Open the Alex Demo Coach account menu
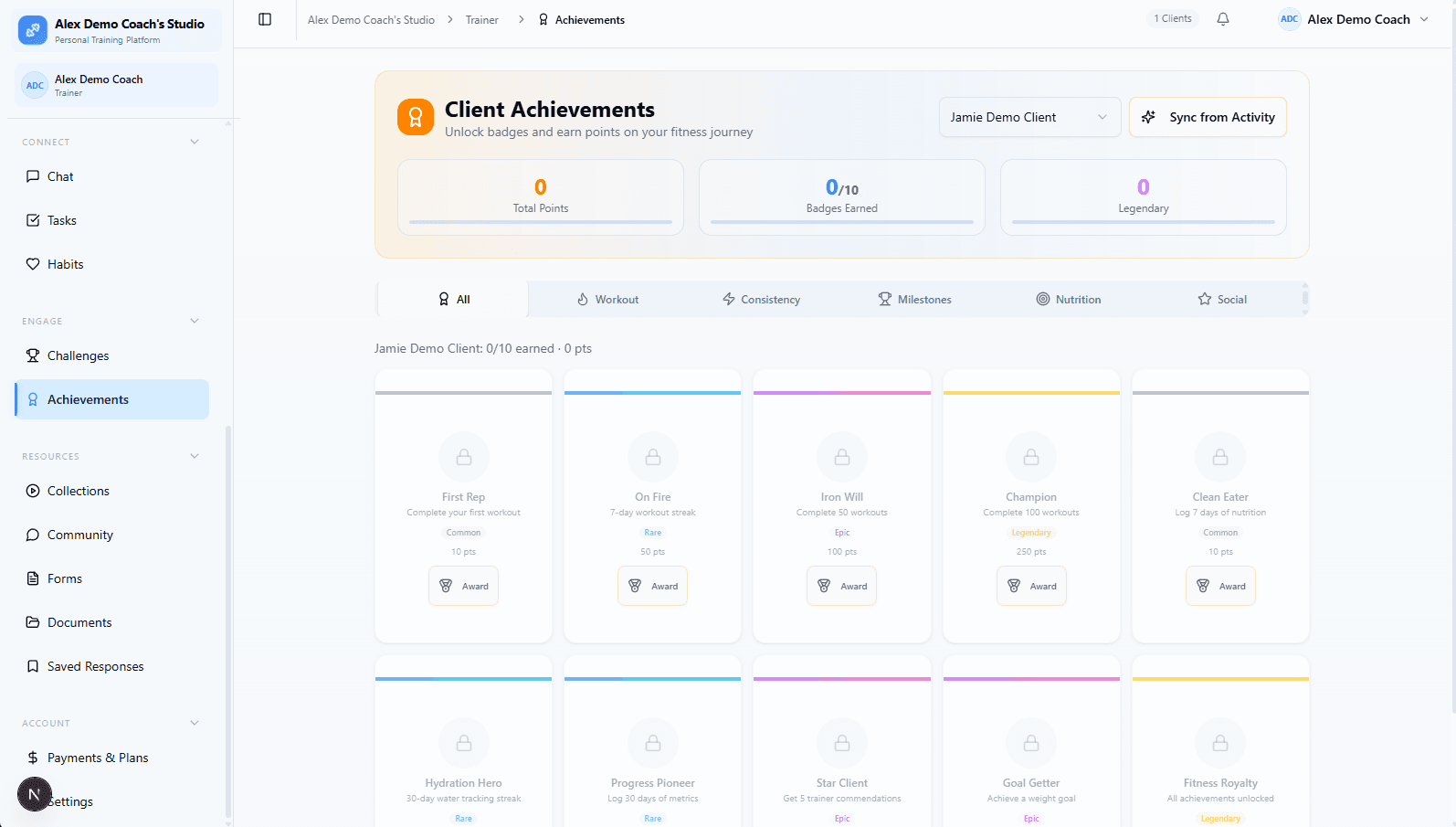Image resolution: width=1456 pixels, height=827 pixels. pos(1354,19)
